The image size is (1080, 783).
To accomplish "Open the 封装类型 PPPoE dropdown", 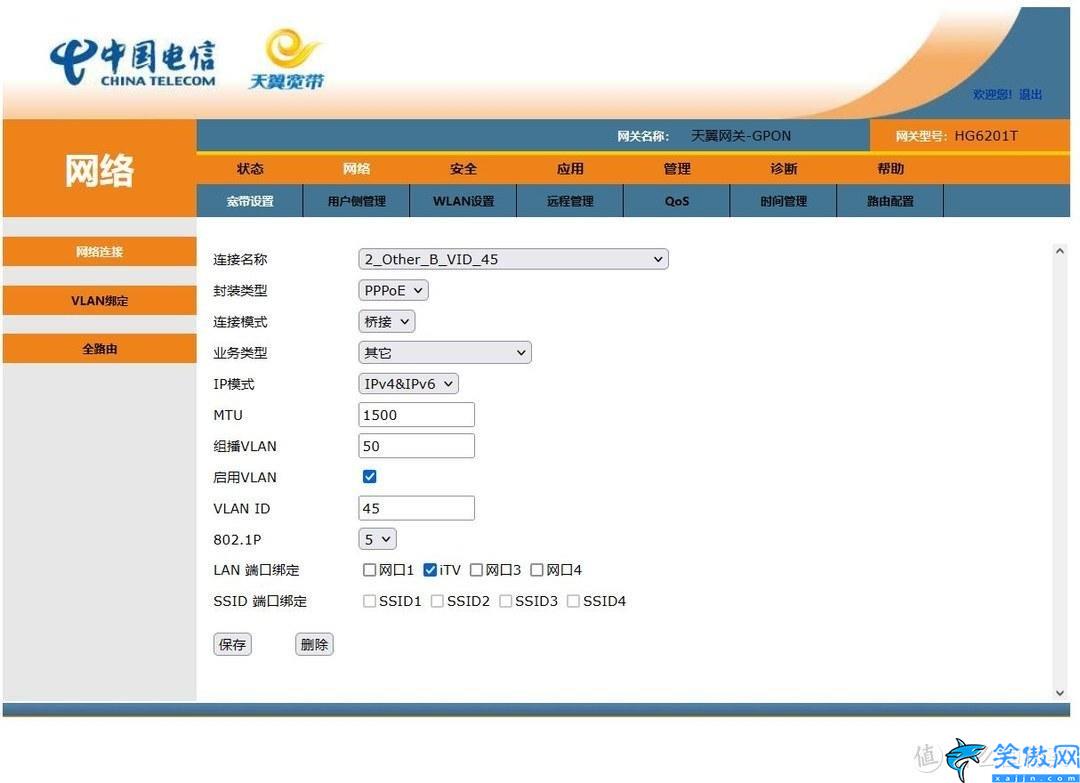I will click(x=393, y=291).
